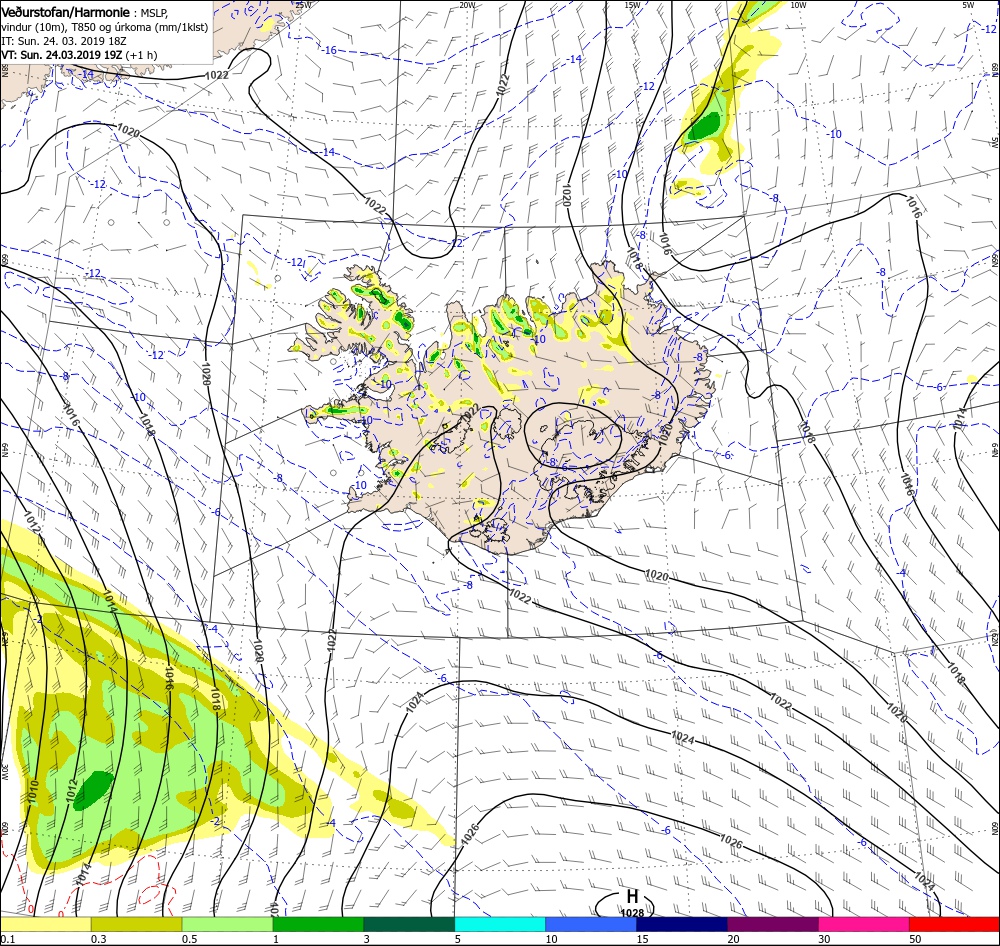The width and height of the screenshot is (1000, 946).
Task: Click the 'IT: Sun. 24. 03. 2019 18Z' line
Action: (x=64, y=41)
